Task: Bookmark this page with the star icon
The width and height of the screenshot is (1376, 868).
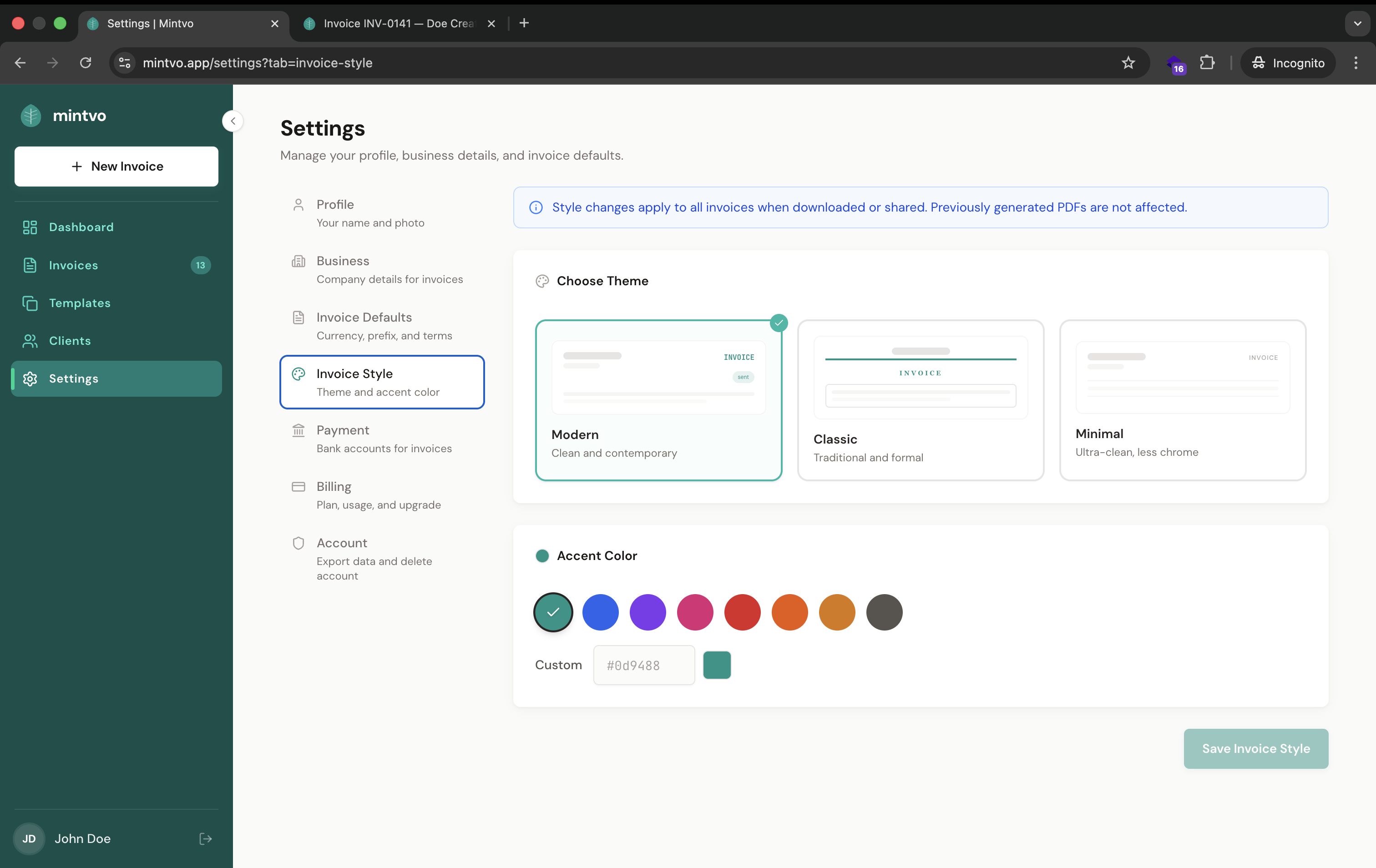Action: (x=1128, y=63)
